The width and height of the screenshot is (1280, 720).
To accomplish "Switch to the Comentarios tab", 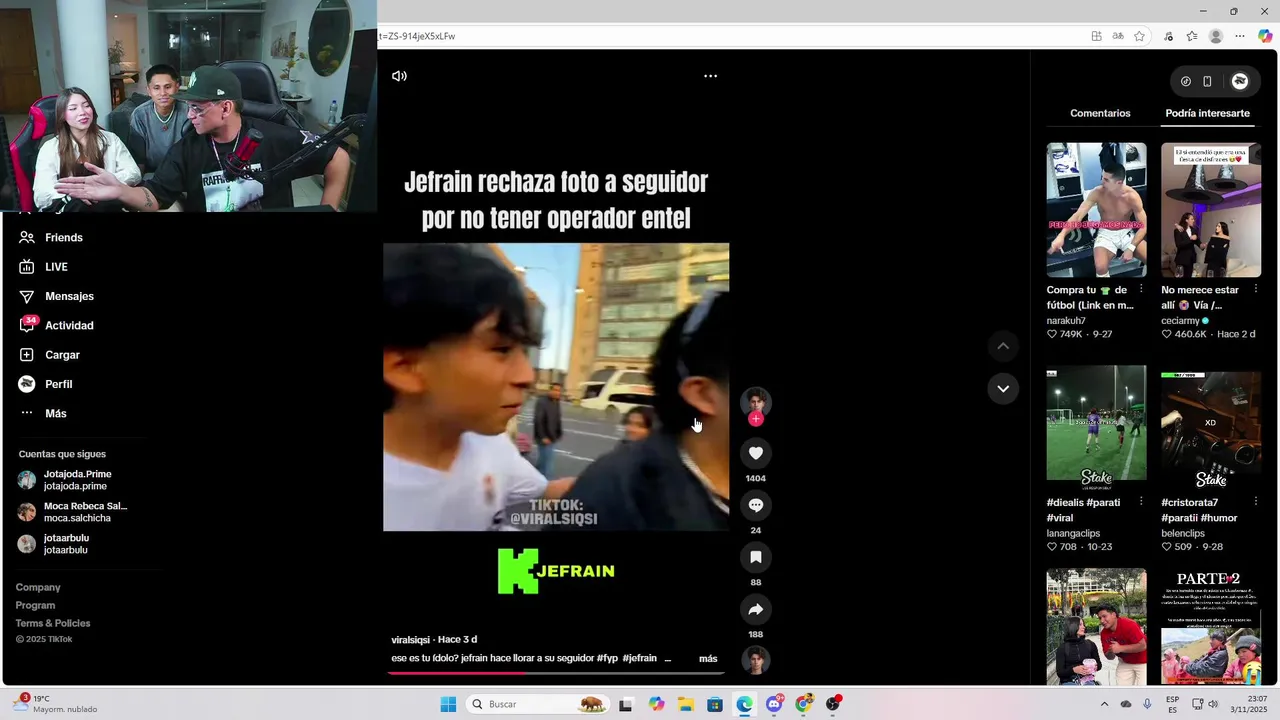I will coord(1100,113).
